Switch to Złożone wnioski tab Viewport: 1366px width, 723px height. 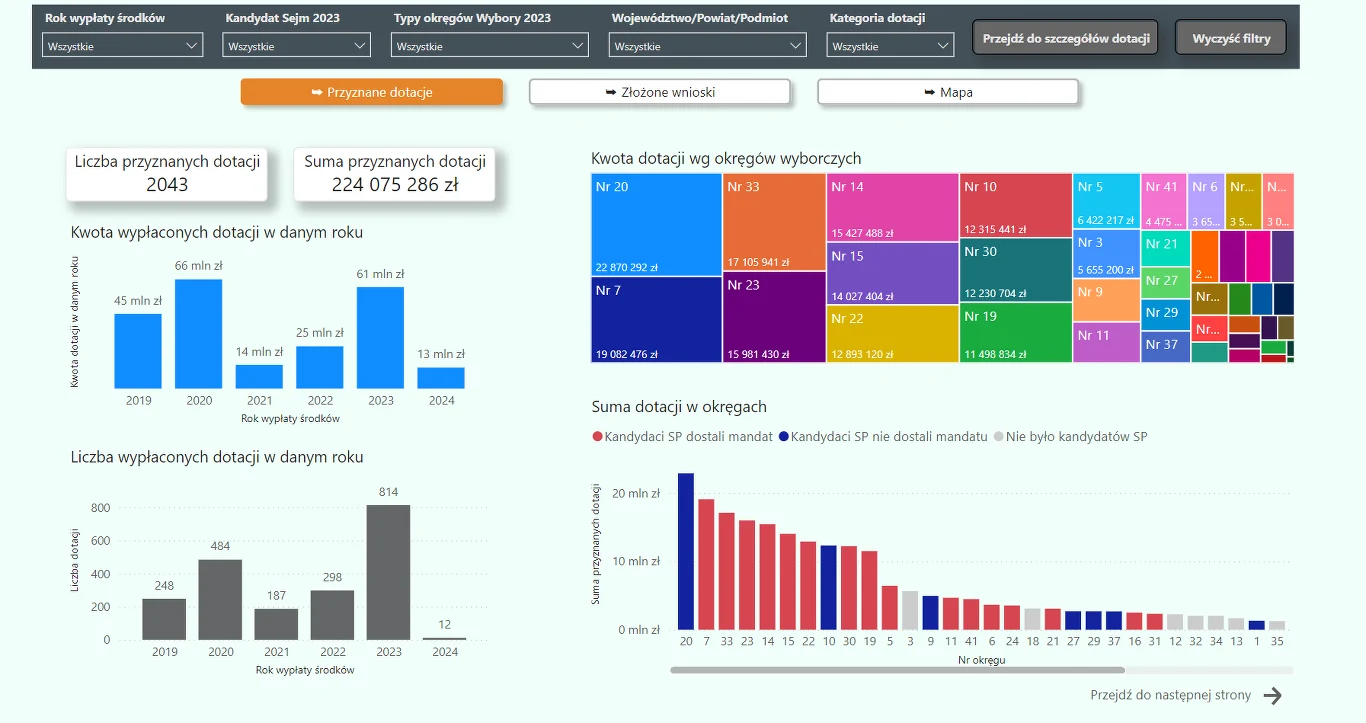[x=660, y=92]
